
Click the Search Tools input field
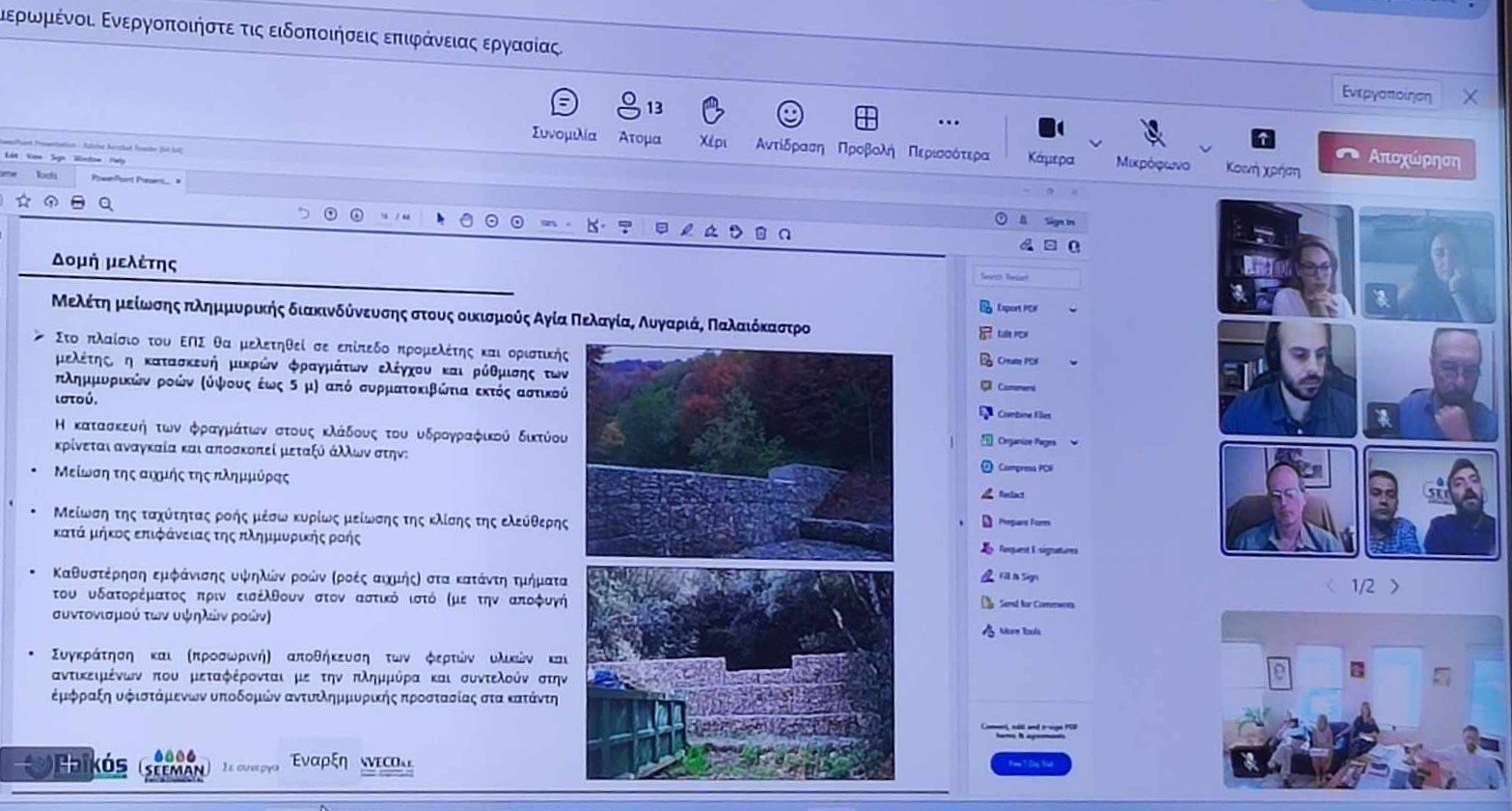(x=1025, y=277)
